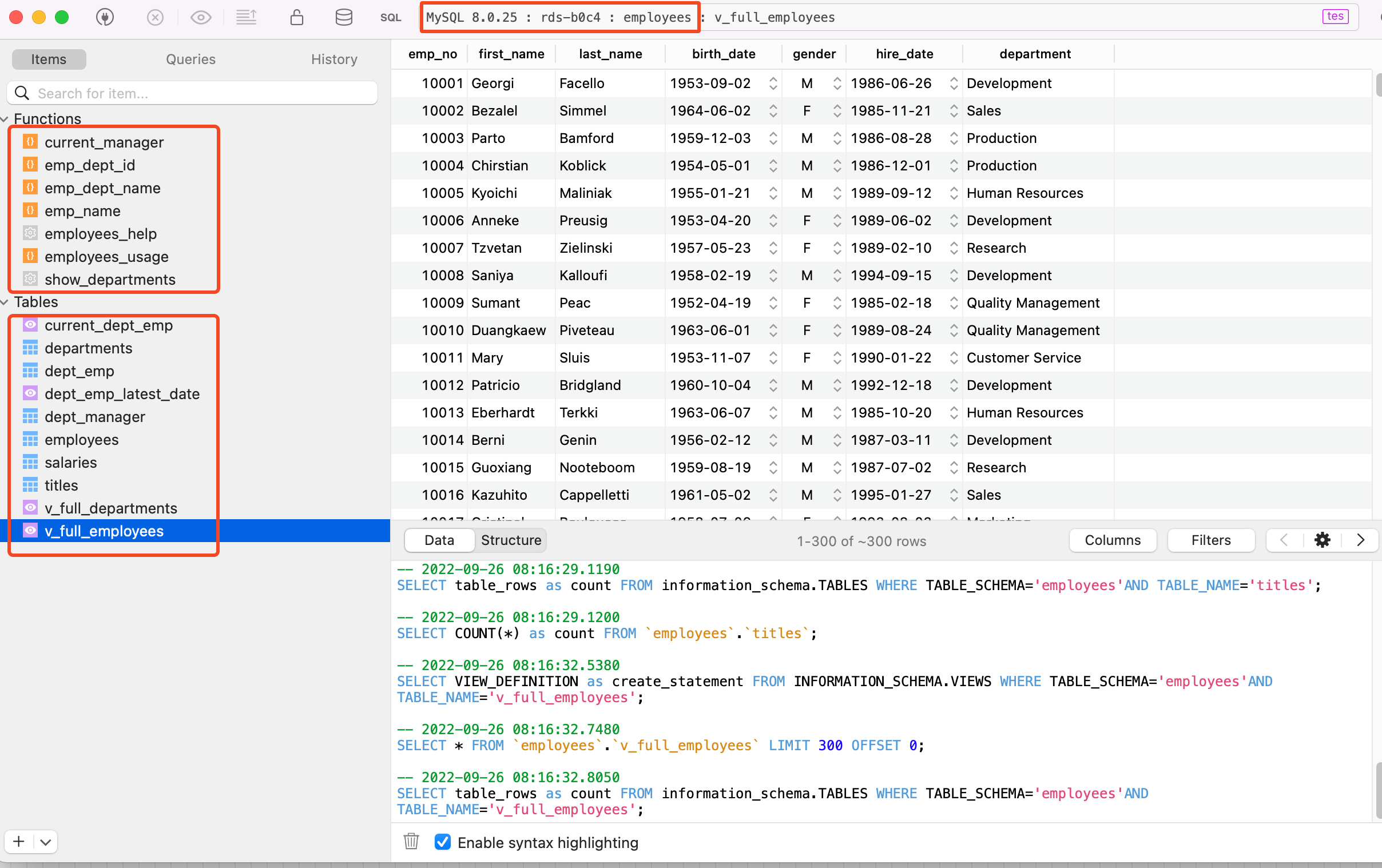
Task: Select emp_name function icon
Action: coord(30,210)
